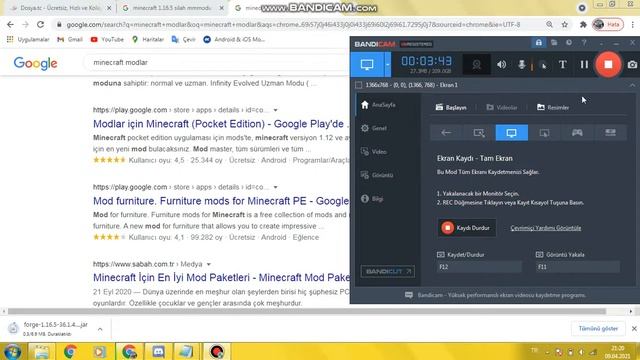Viewport: 640px width, 360px height.
Task: Toggle Bandicam webcam overlay icon
Action: click(476, 64)
